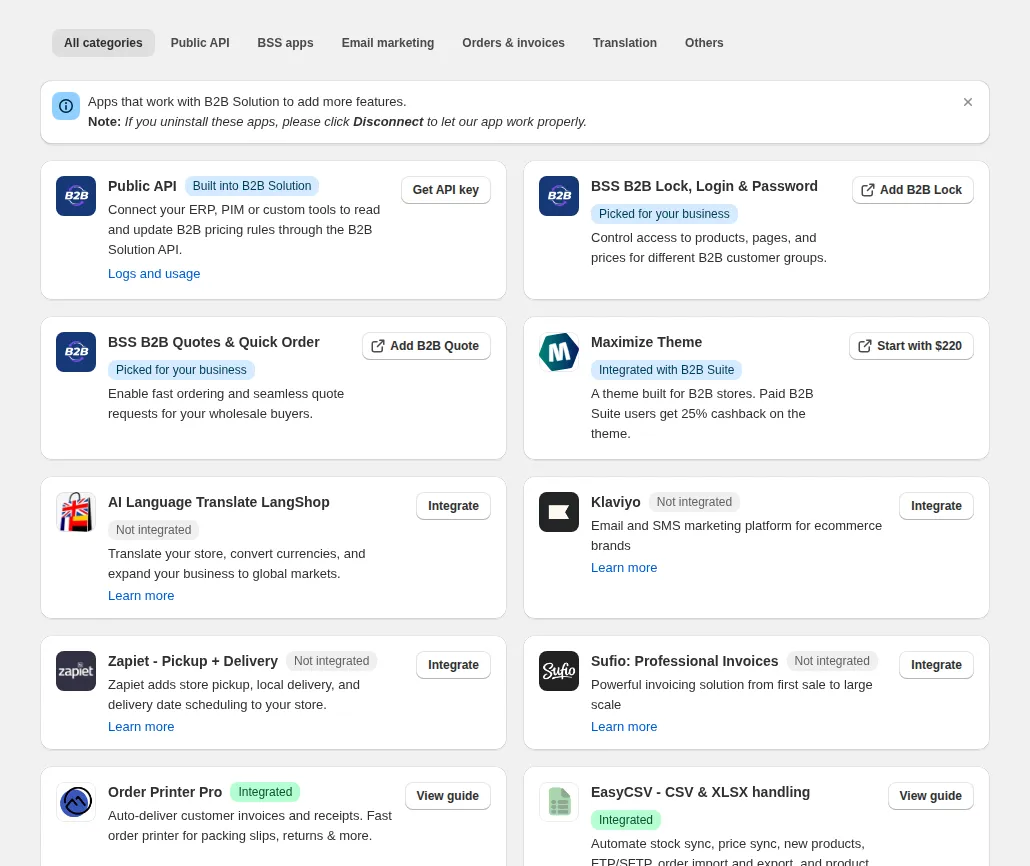Click Sufio: Professional Invoices title
Viewport: 1030px width, 866px height.
pyautogui.click(x=684, y=661)
